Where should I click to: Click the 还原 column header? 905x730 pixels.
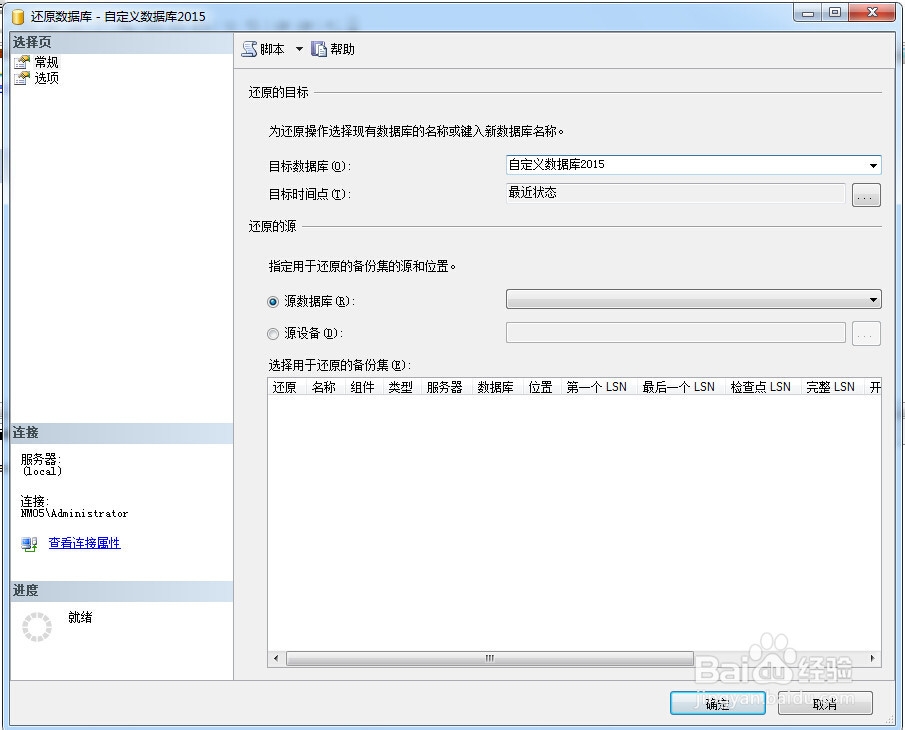pos(285,387)
